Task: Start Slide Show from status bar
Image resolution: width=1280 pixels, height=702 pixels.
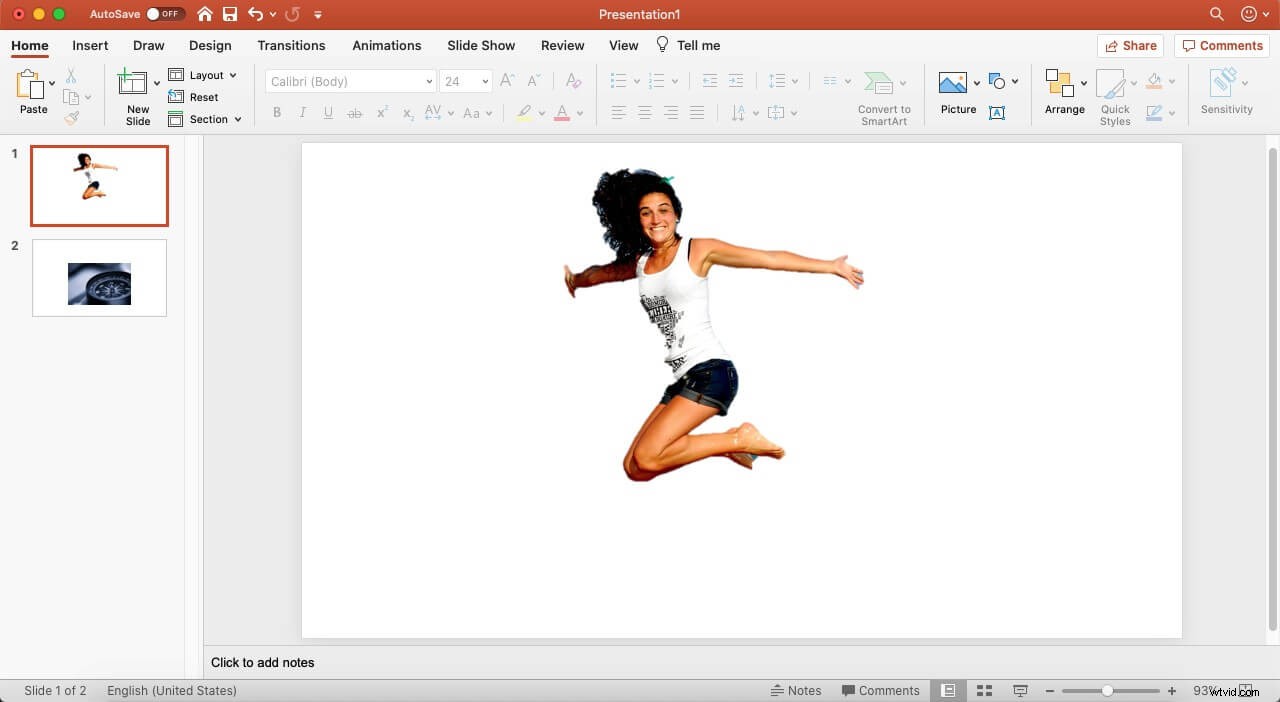Action: 1020,690
